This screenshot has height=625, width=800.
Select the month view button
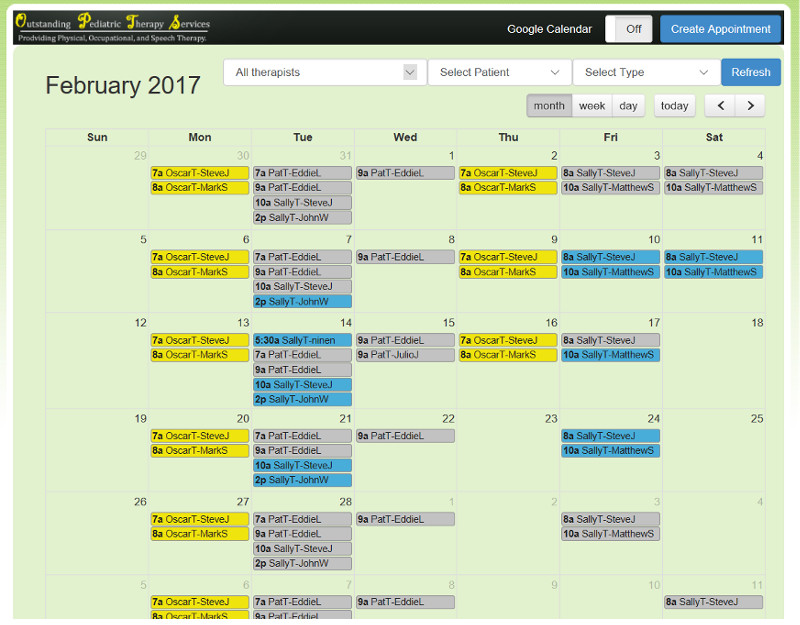pos(549,105)
